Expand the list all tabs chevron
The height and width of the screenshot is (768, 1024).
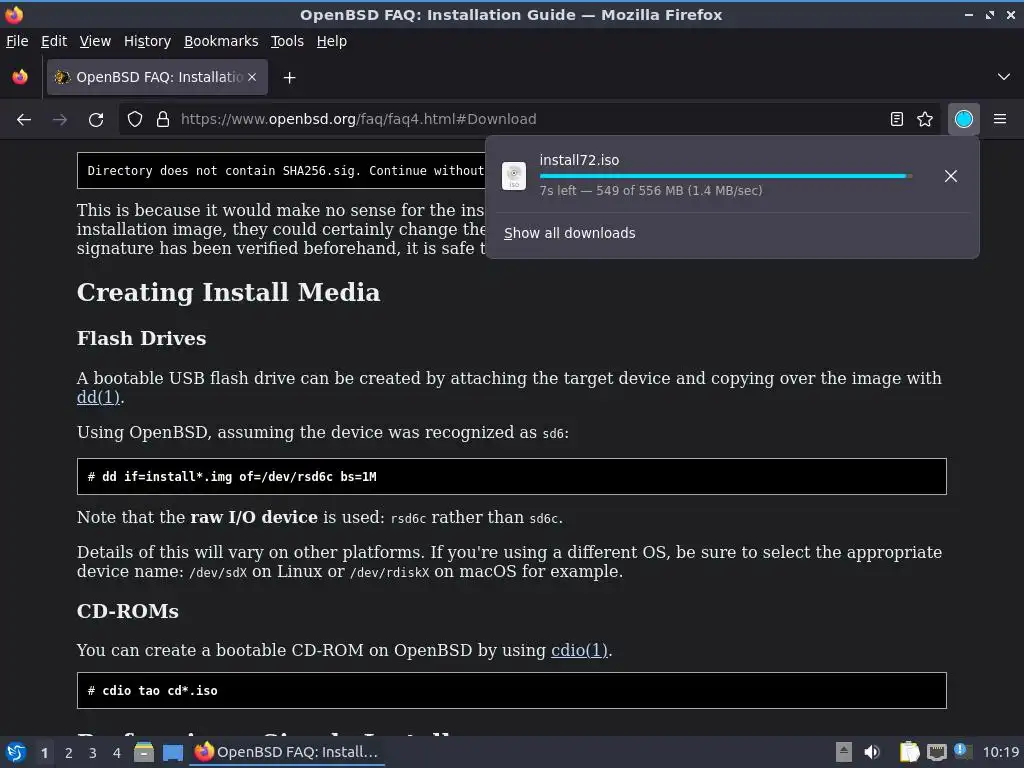(1004, 77)
